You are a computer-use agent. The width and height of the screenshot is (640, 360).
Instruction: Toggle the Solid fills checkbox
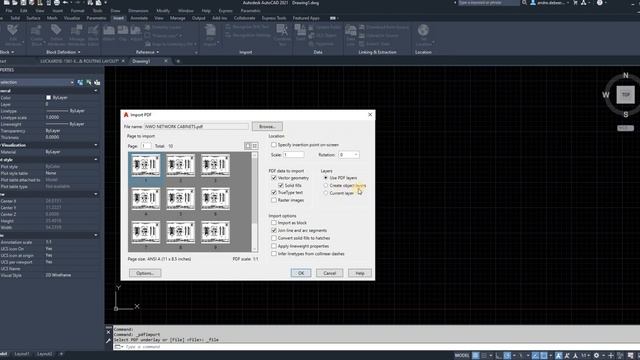281,185
